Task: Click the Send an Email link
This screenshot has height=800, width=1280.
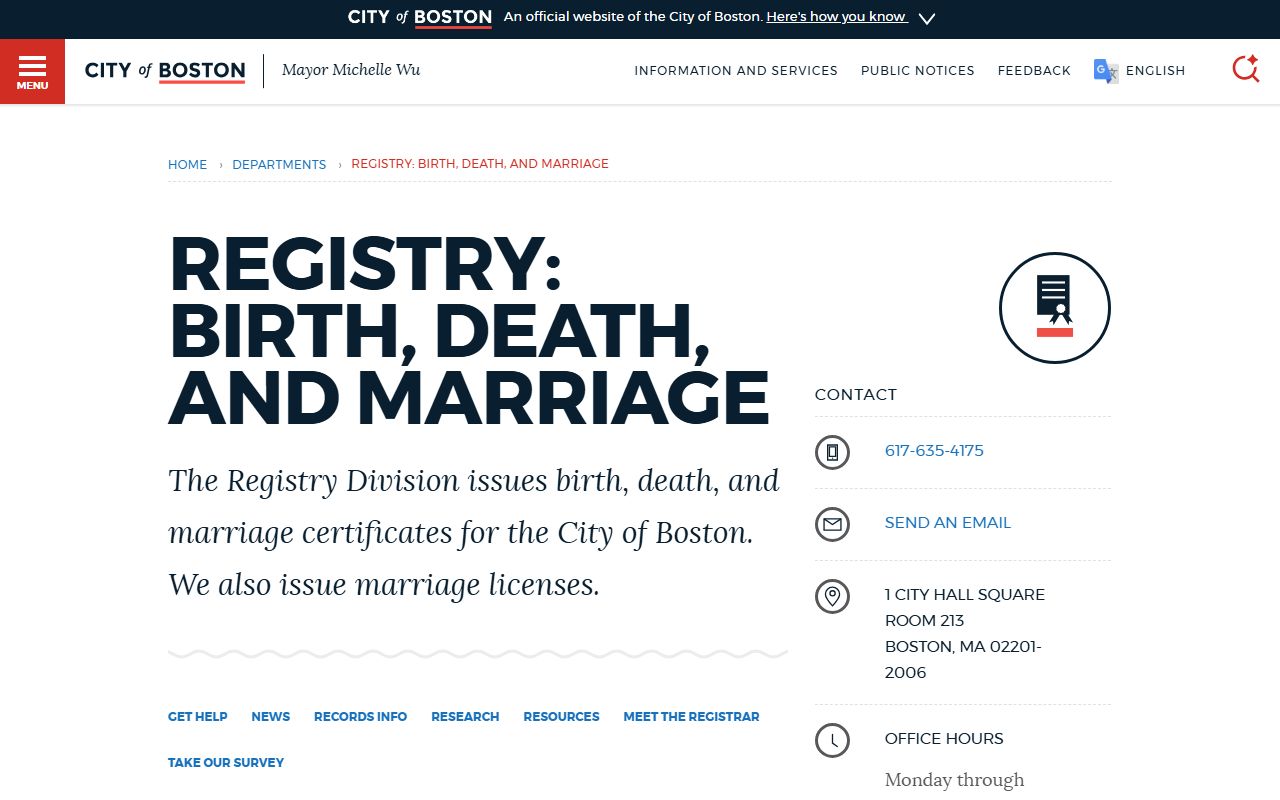Action: [x=948, y=523]
